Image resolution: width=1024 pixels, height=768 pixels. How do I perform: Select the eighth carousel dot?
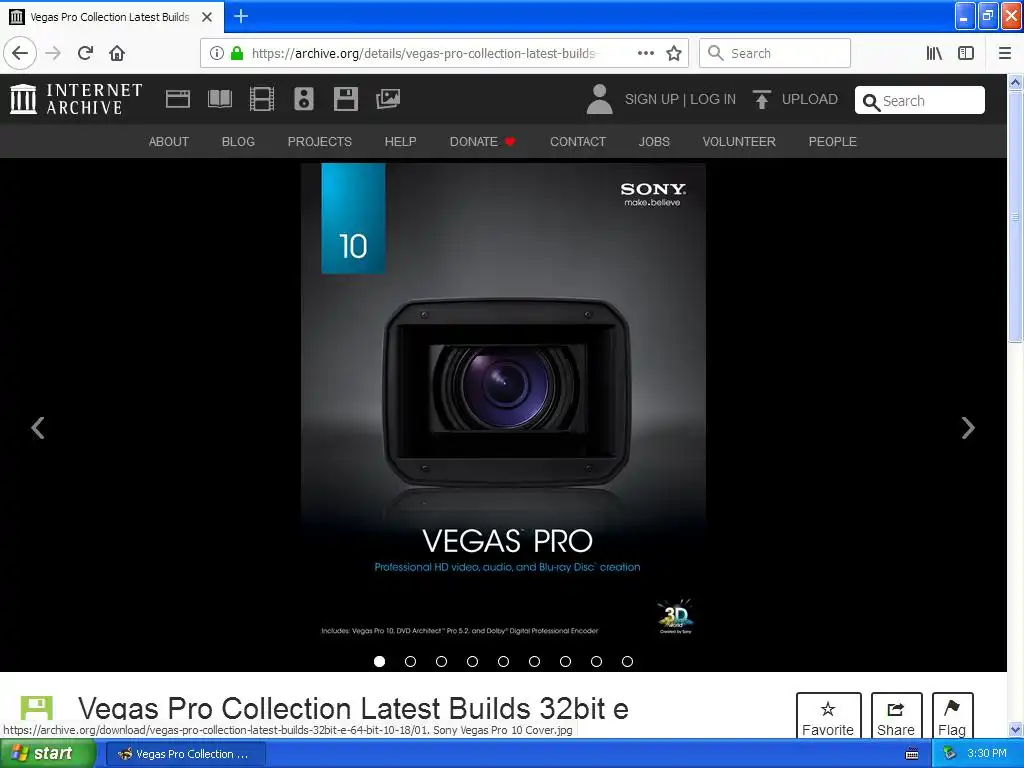pyautogui.click(x=596, y=662)
